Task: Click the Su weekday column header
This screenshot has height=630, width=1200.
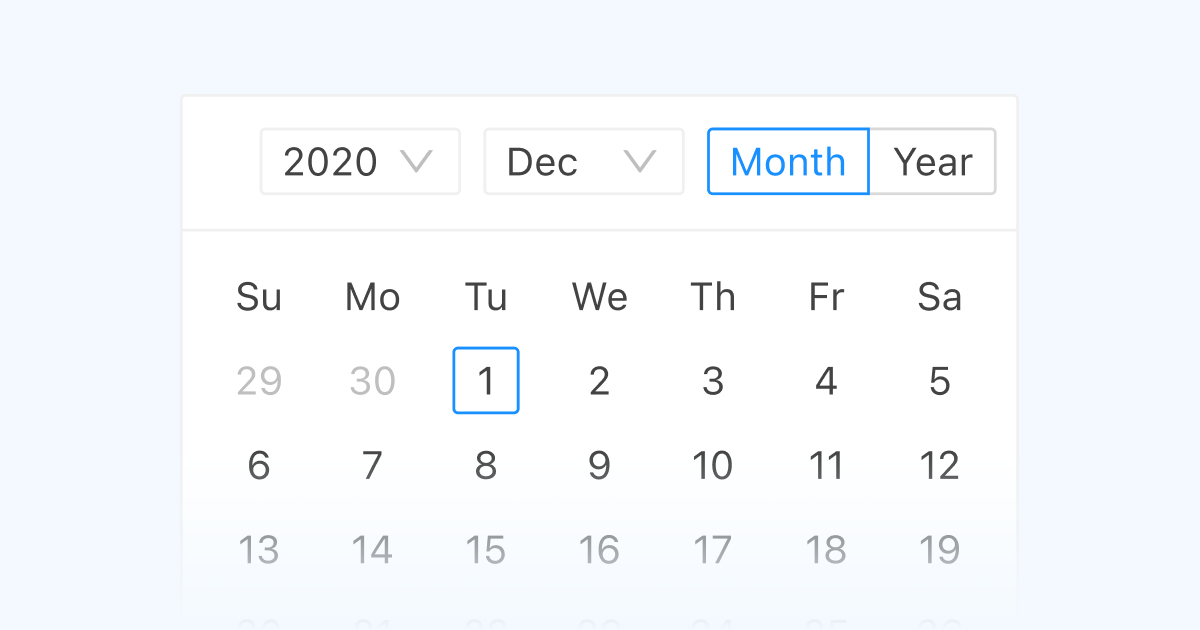Action: [x=259, y=296]
